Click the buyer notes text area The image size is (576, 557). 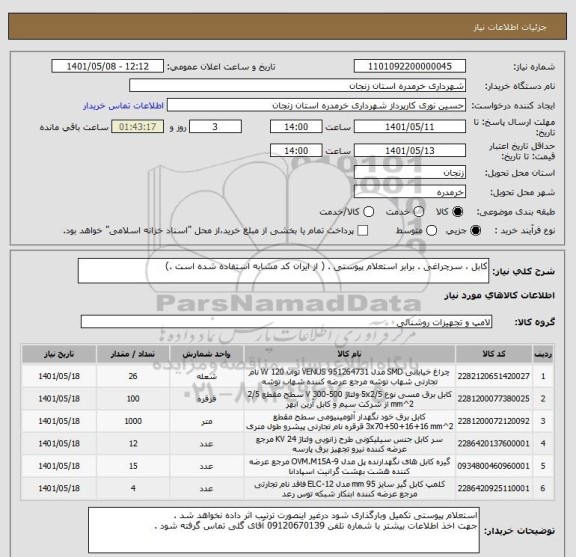click(284, 530)
